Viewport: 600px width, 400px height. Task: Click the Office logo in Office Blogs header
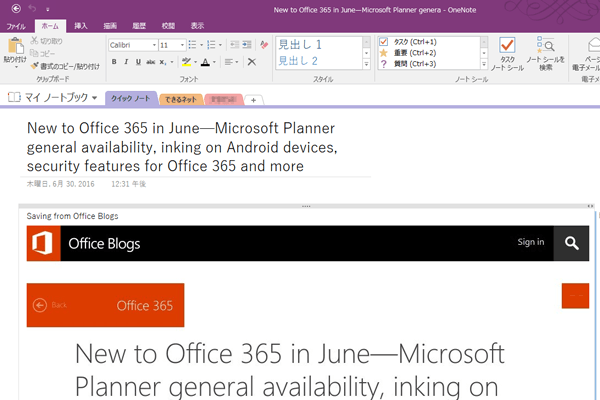click(x=43, y=243)
